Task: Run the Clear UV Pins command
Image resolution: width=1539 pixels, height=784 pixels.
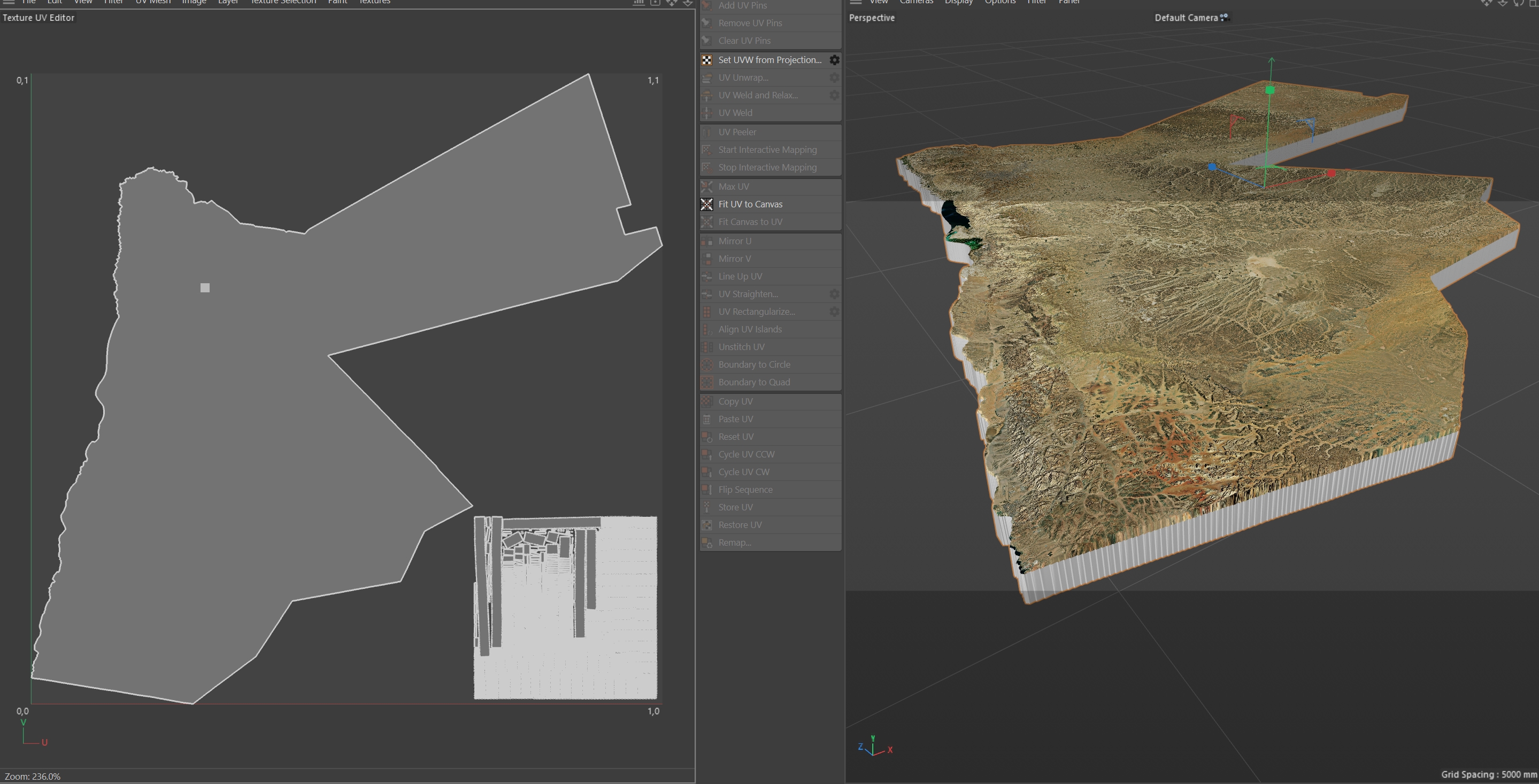Action: click(744, 41)
